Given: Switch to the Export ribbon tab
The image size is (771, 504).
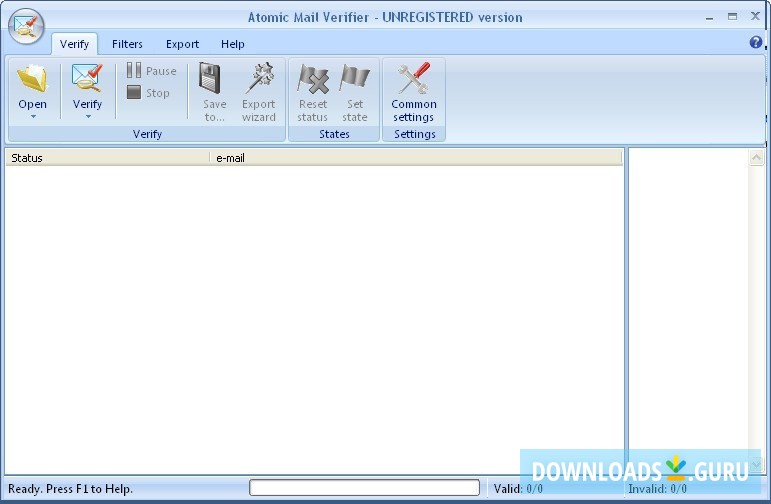Looking at the screenshot, I should pyautogui.click(x=182, y=44).
